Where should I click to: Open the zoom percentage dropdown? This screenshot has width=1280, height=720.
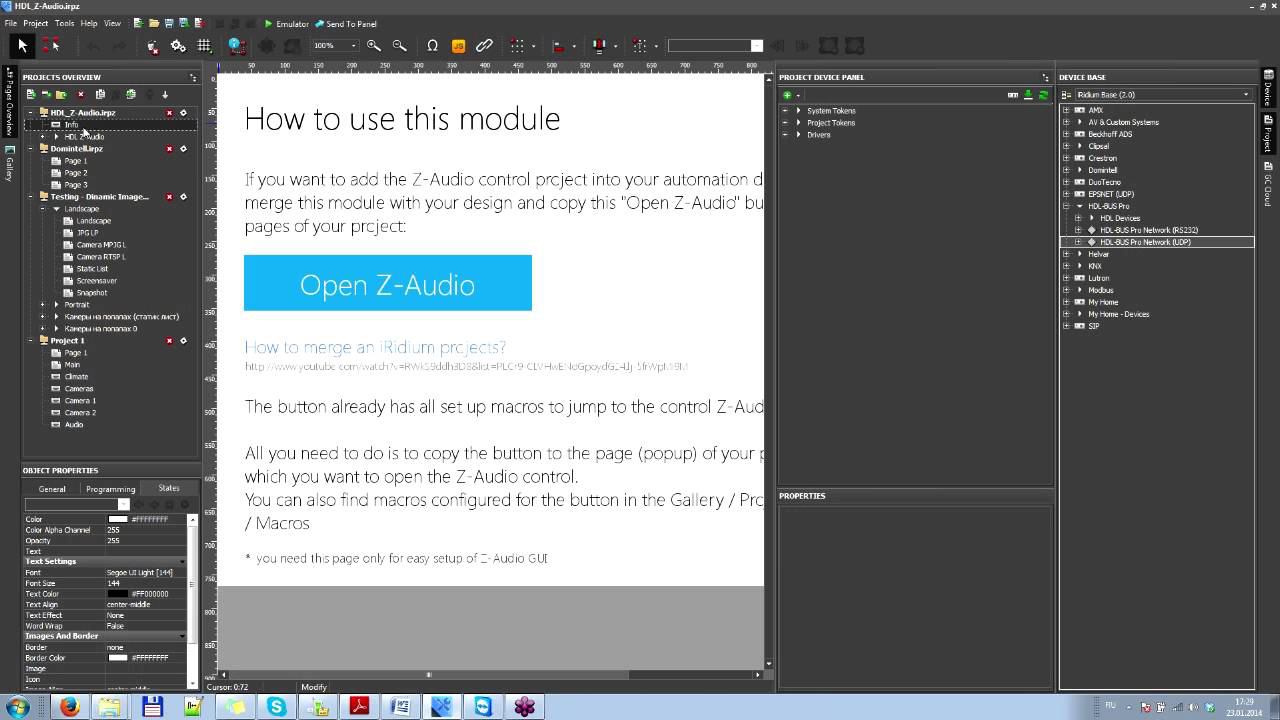pyautogui.click(x=353, y=45)
